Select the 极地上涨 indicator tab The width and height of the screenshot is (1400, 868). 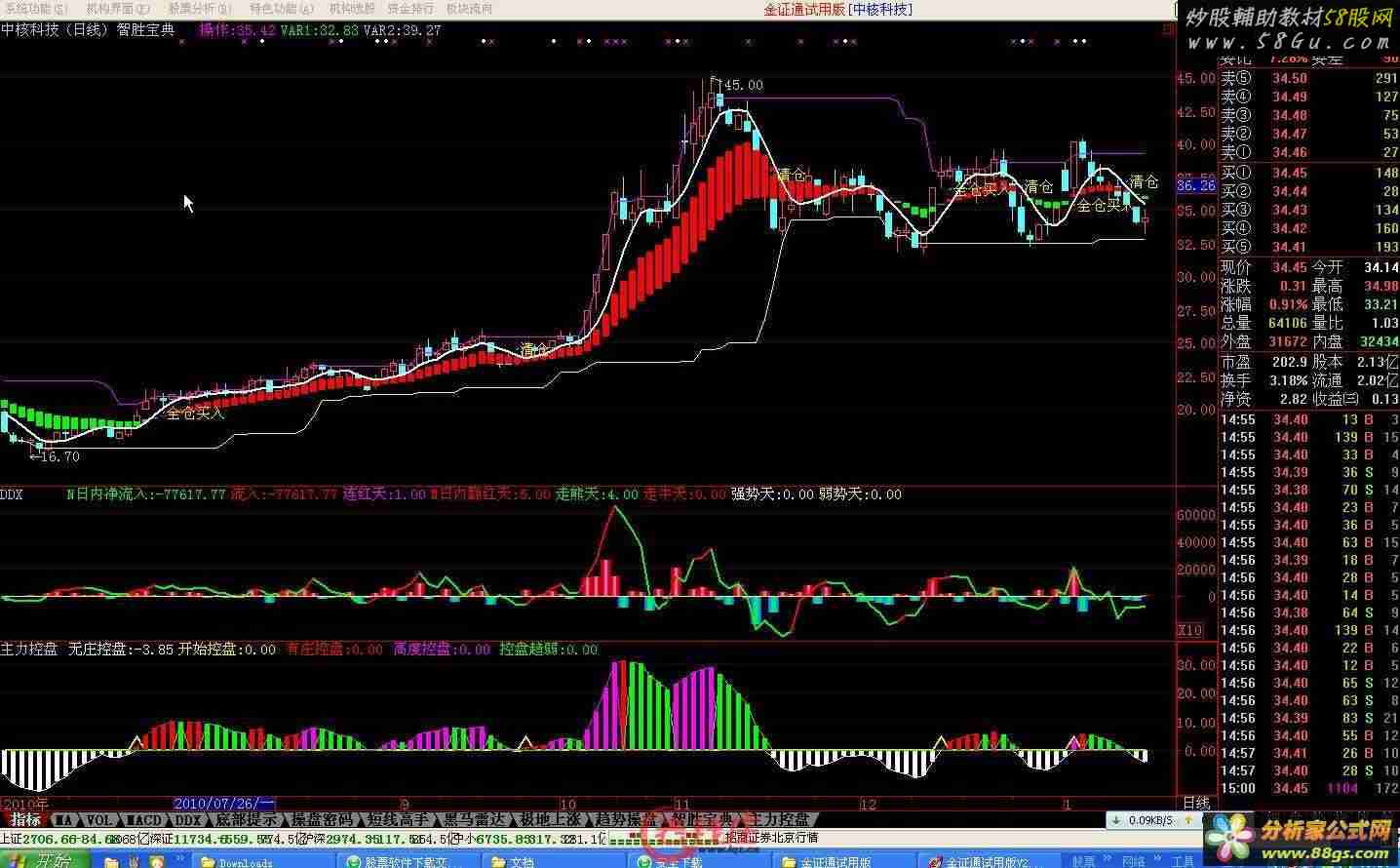pyautogui.click(x=550, y=820)
